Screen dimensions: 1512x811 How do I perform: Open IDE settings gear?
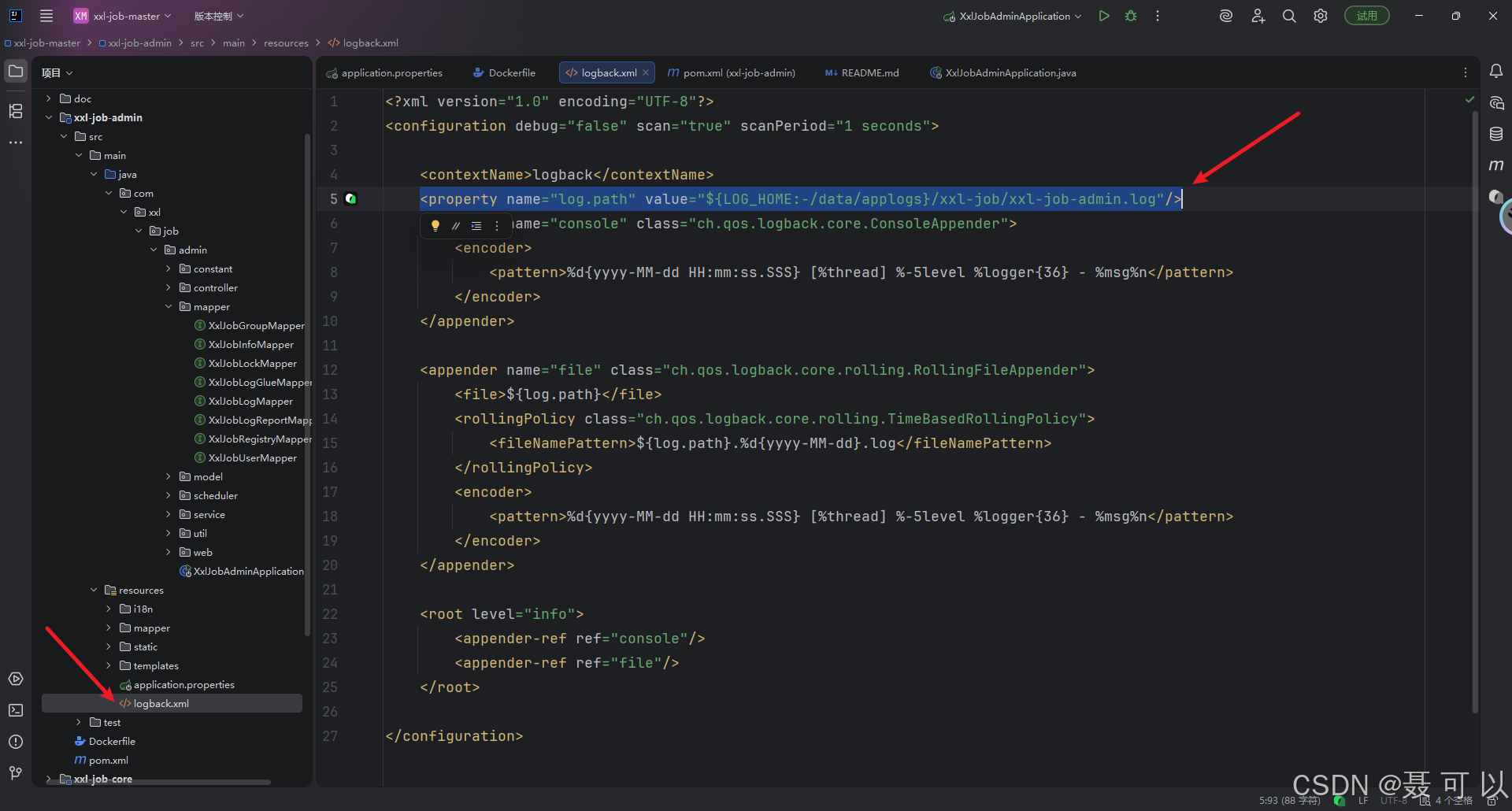[x=1321, y=16]
